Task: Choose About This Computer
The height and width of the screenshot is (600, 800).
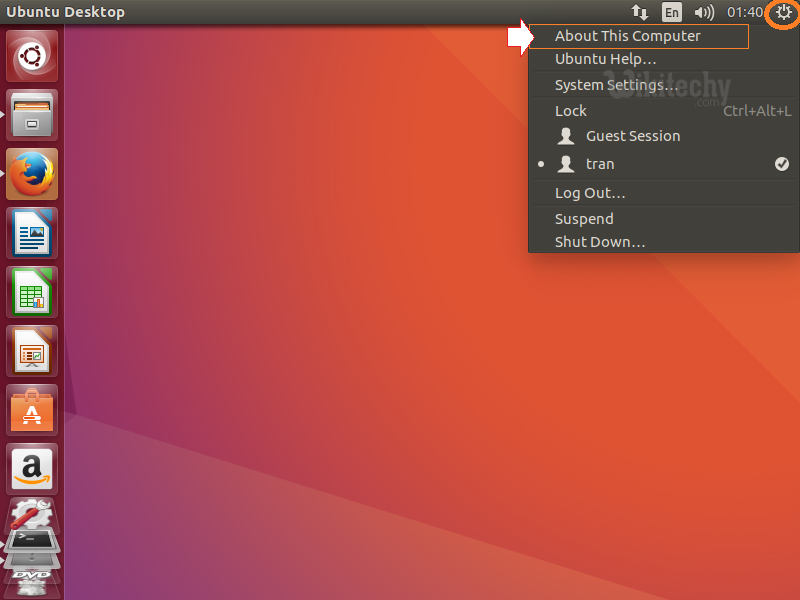Action: pos(628,36)
